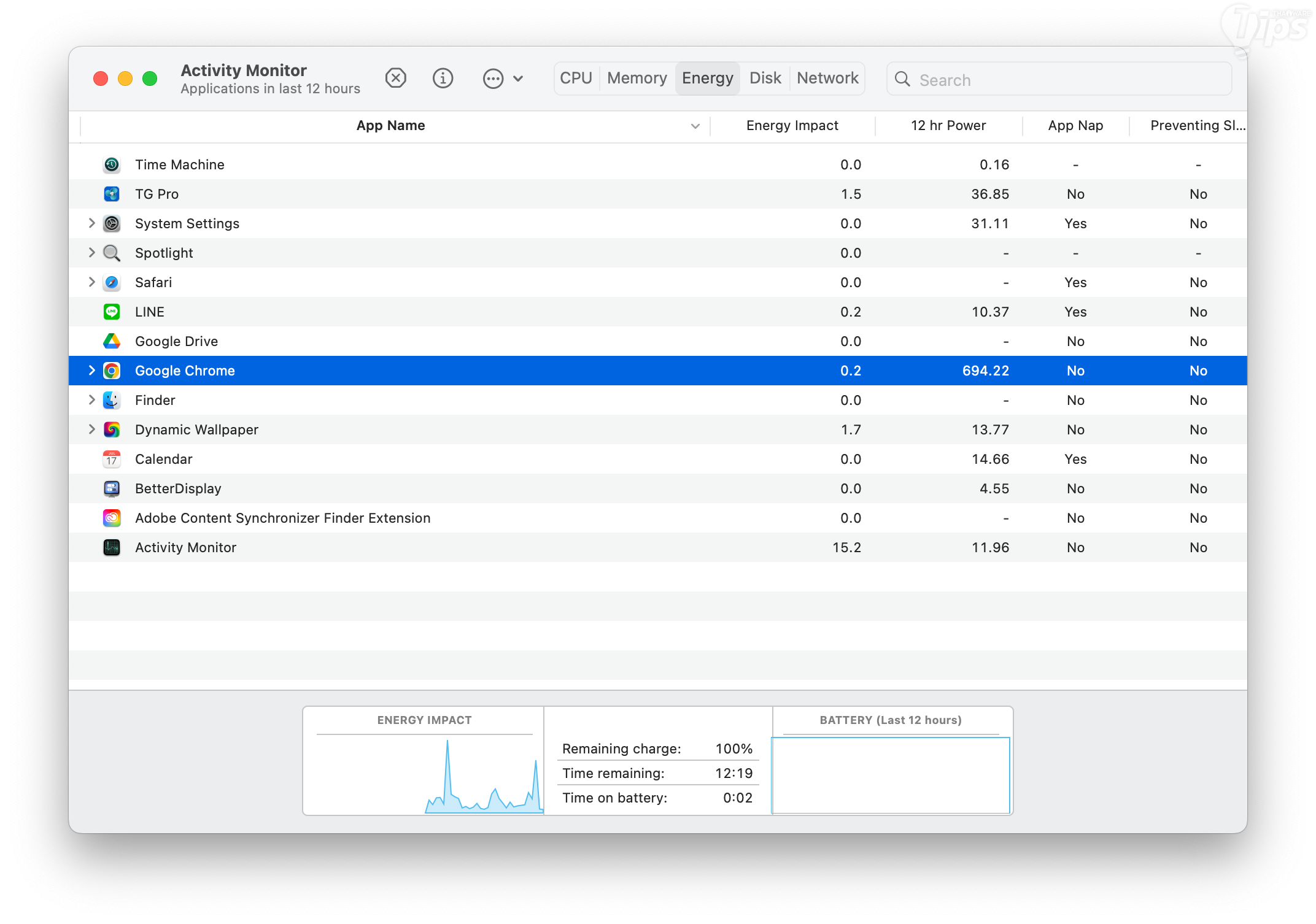The image size is (1316, 924).
Task: Click the Search input field
Action: coord(1068,80)
